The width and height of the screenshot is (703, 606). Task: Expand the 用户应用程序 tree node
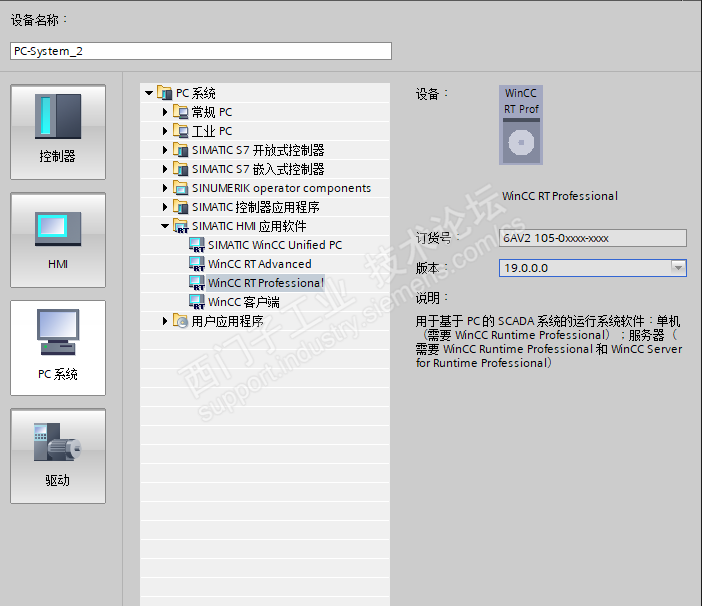pos(165,321)
